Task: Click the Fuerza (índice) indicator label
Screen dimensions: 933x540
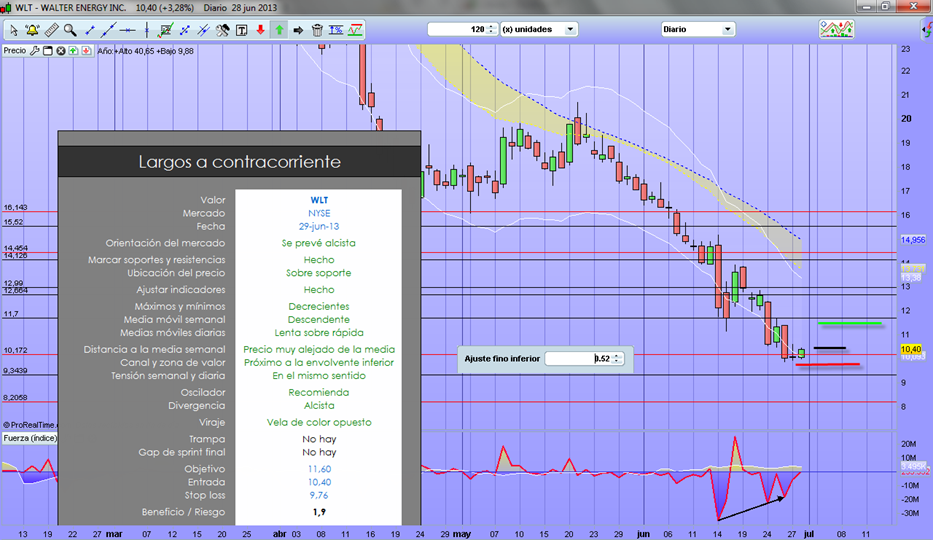Action: click(28, 438)
